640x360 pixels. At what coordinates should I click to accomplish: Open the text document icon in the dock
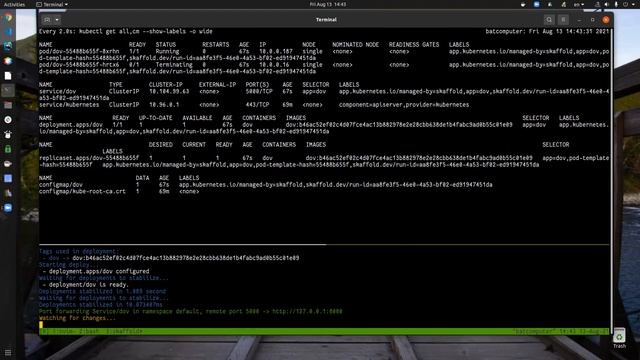[x=8, y=76]
